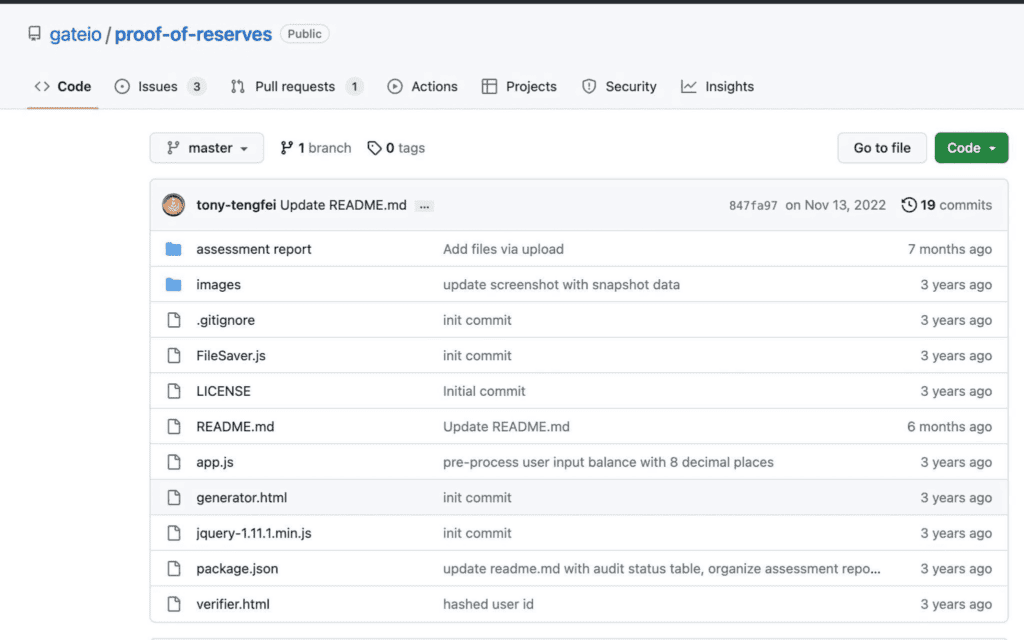Image resolution: width=1024 pixels, height=640 pixels.
Task: Click the assessment report folder icon
Action: point(173,249)
